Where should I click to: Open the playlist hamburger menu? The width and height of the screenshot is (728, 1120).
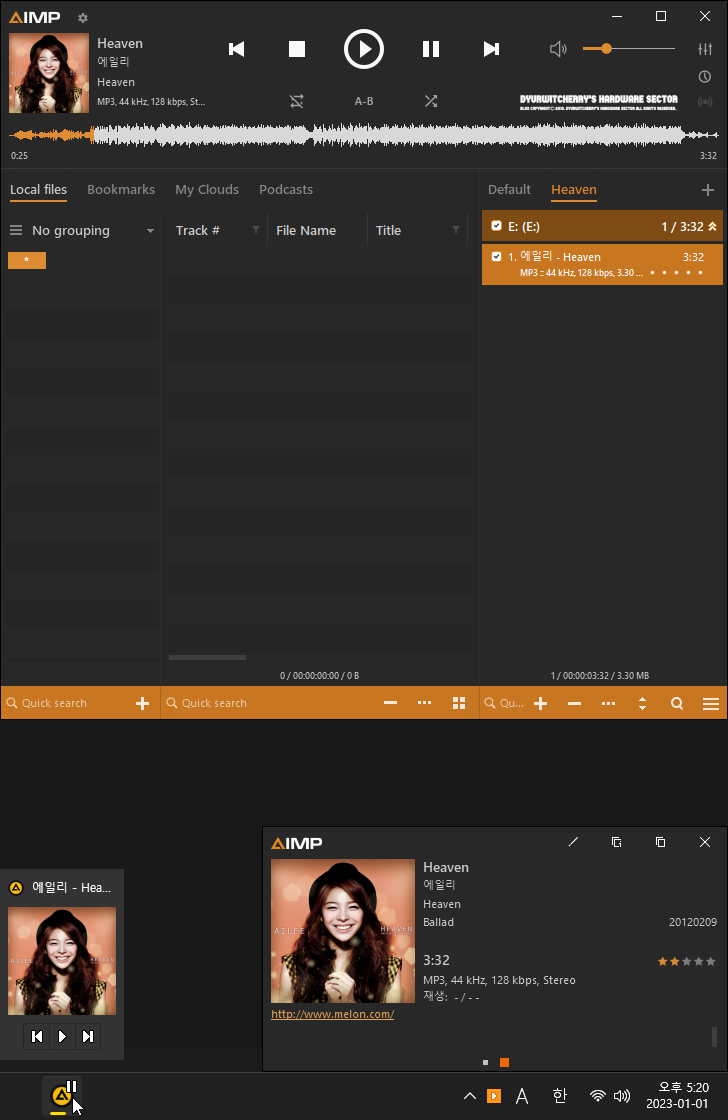[711, 704]
